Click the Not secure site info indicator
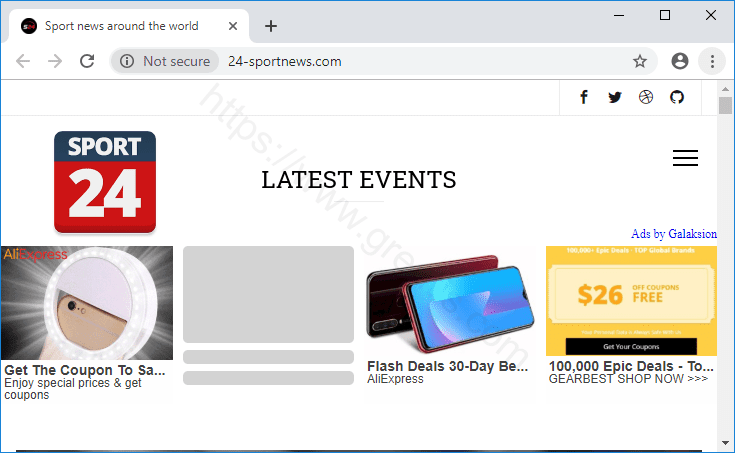The width and height of the screenshot is (735, 453). 165,61
